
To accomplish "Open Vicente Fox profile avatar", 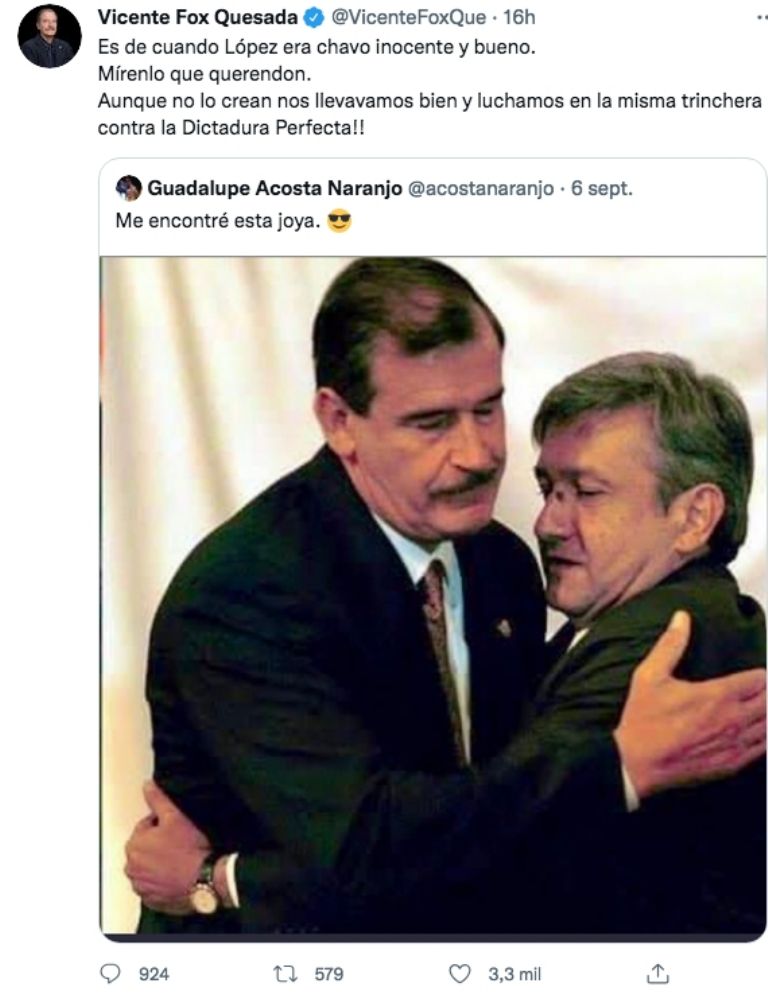I will pos(50,36).
